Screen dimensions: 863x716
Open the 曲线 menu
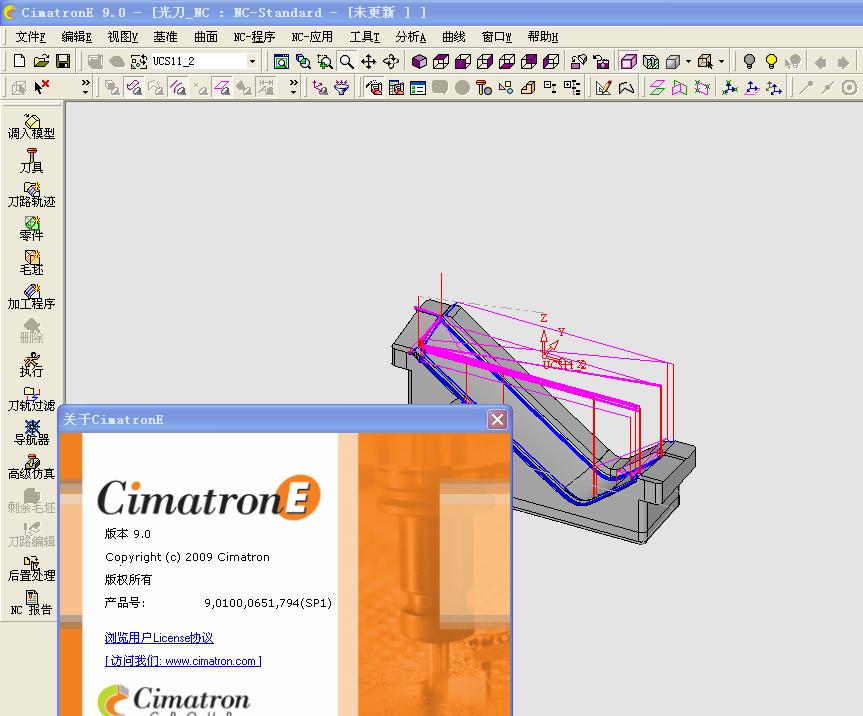(x=454, y=37)
